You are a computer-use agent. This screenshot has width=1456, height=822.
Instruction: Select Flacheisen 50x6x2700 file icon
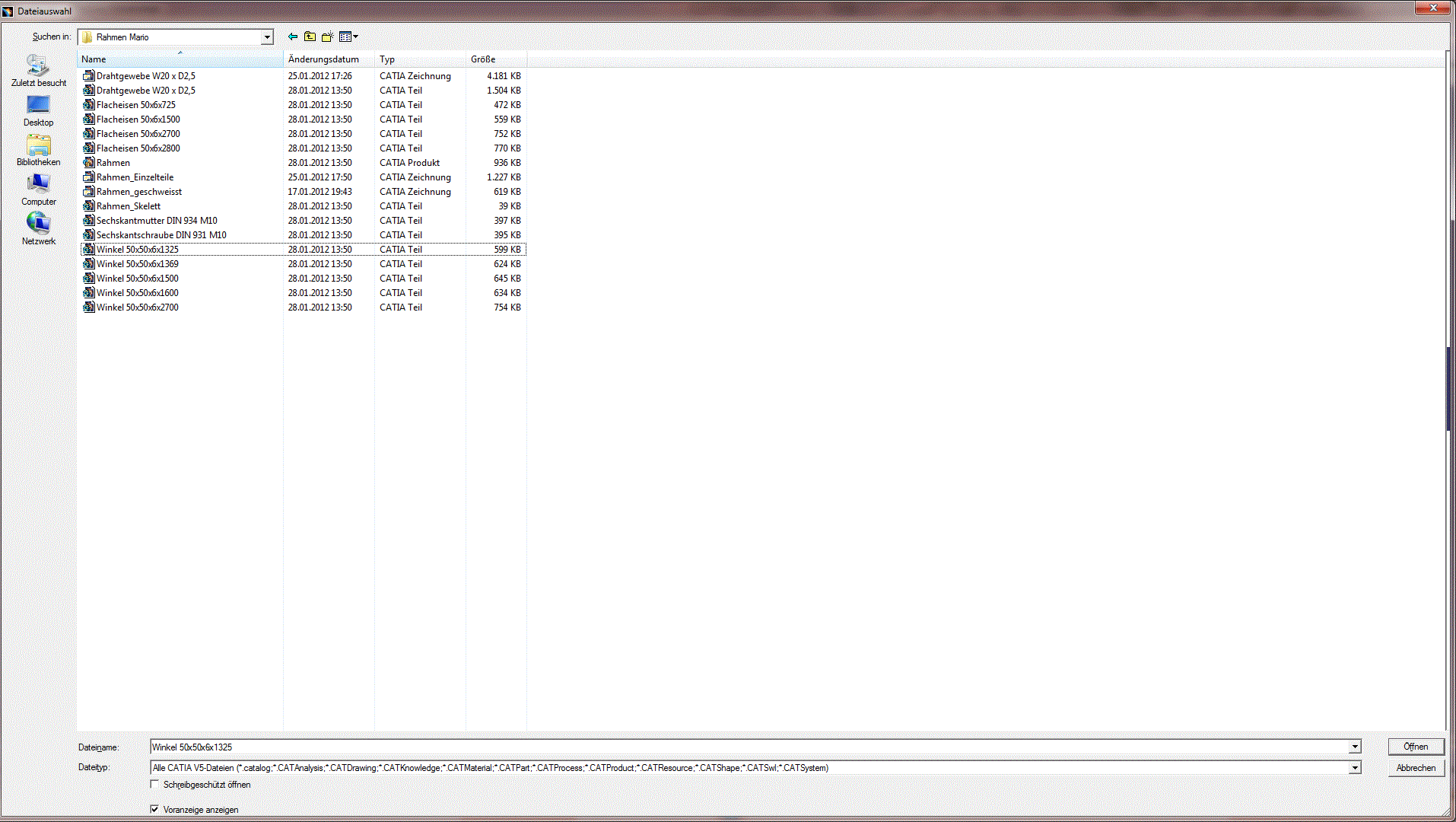click(x=89, y=133)
